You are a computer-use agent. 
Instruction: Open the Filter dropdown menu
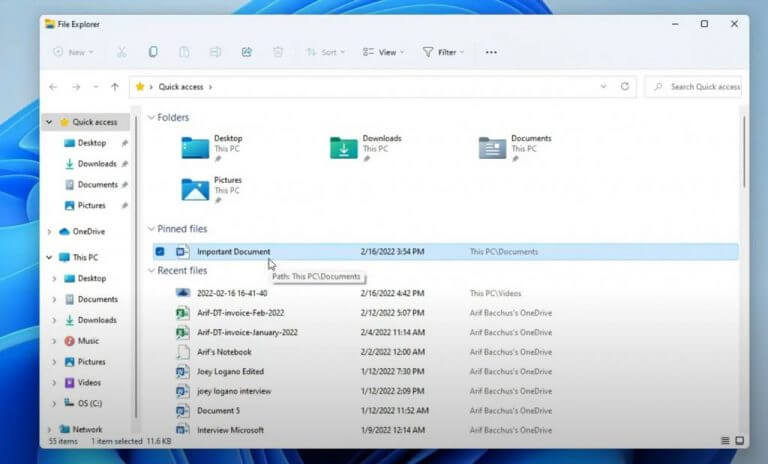coord(443,52)
